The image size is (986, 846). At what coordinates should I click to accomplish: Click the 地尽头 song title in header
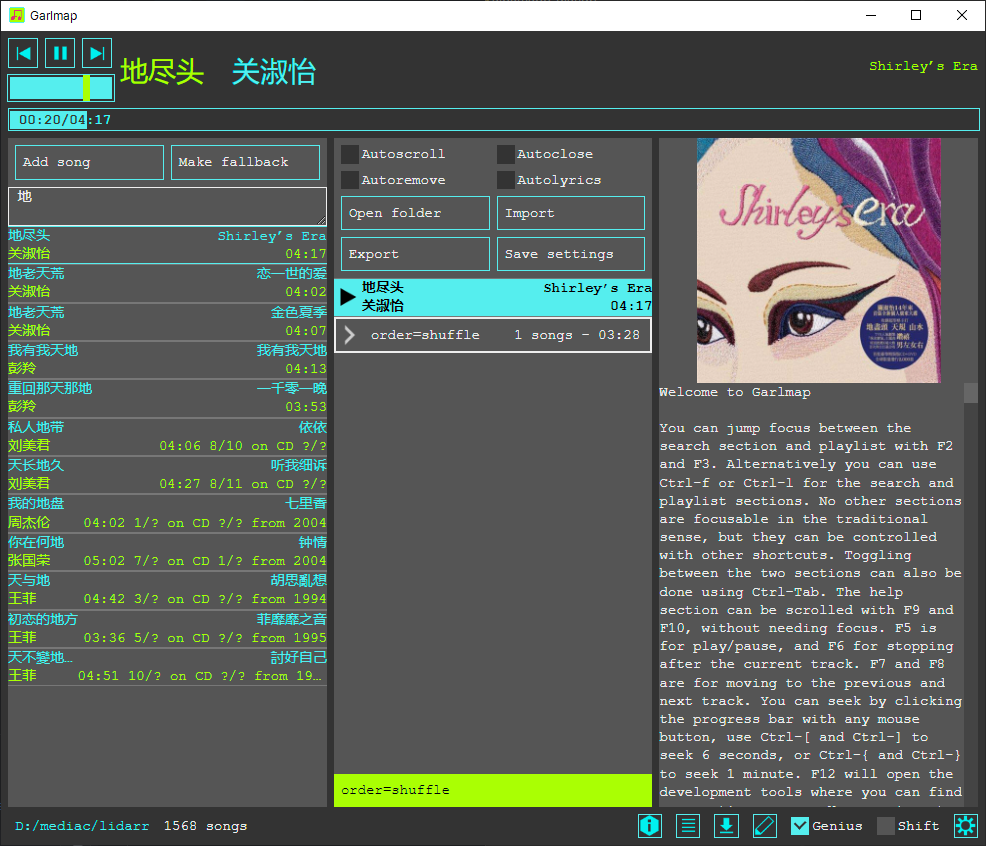162,72
